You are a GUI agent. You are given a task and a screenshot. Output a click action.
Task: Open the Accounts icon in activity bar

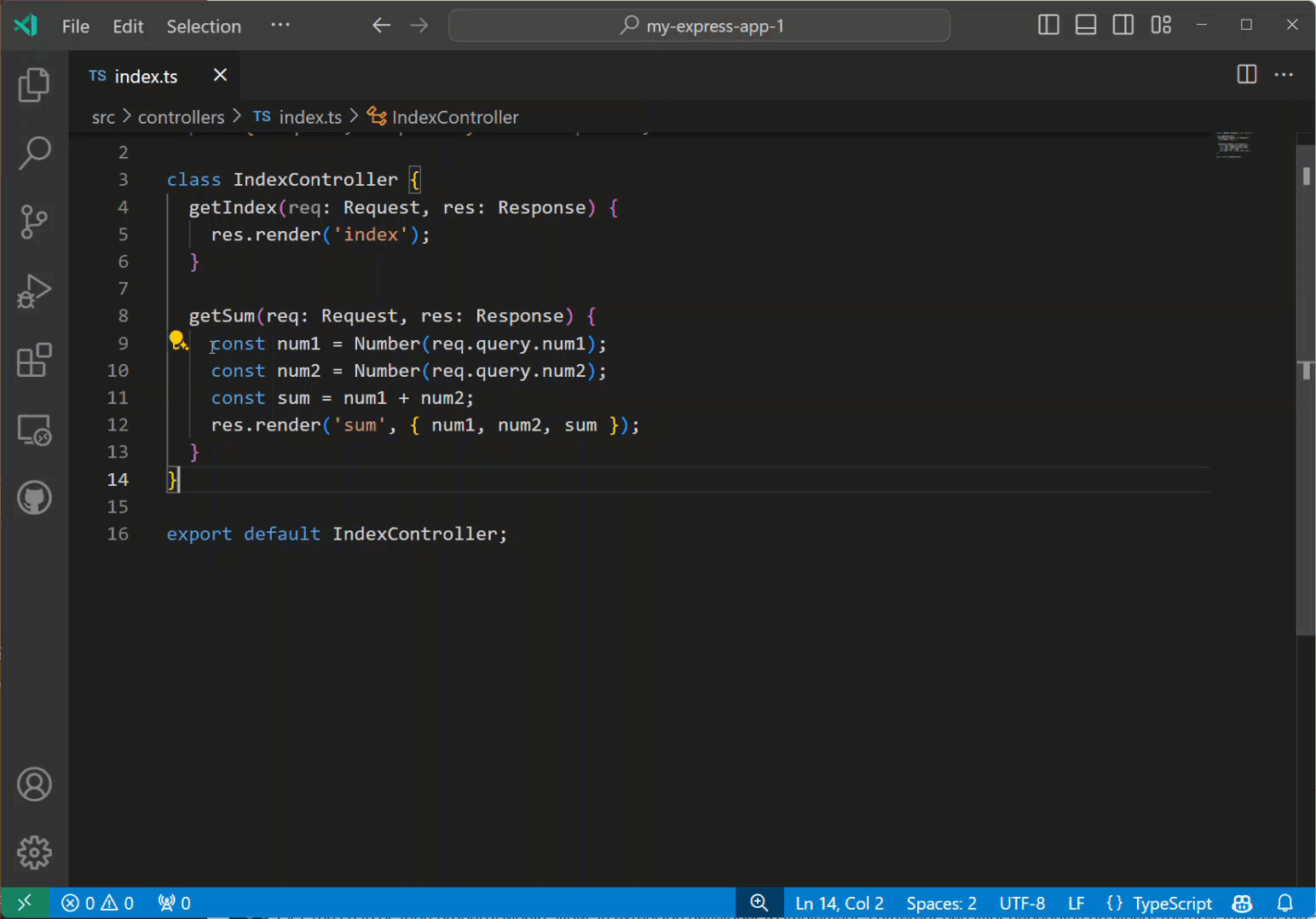pos(34,784)
